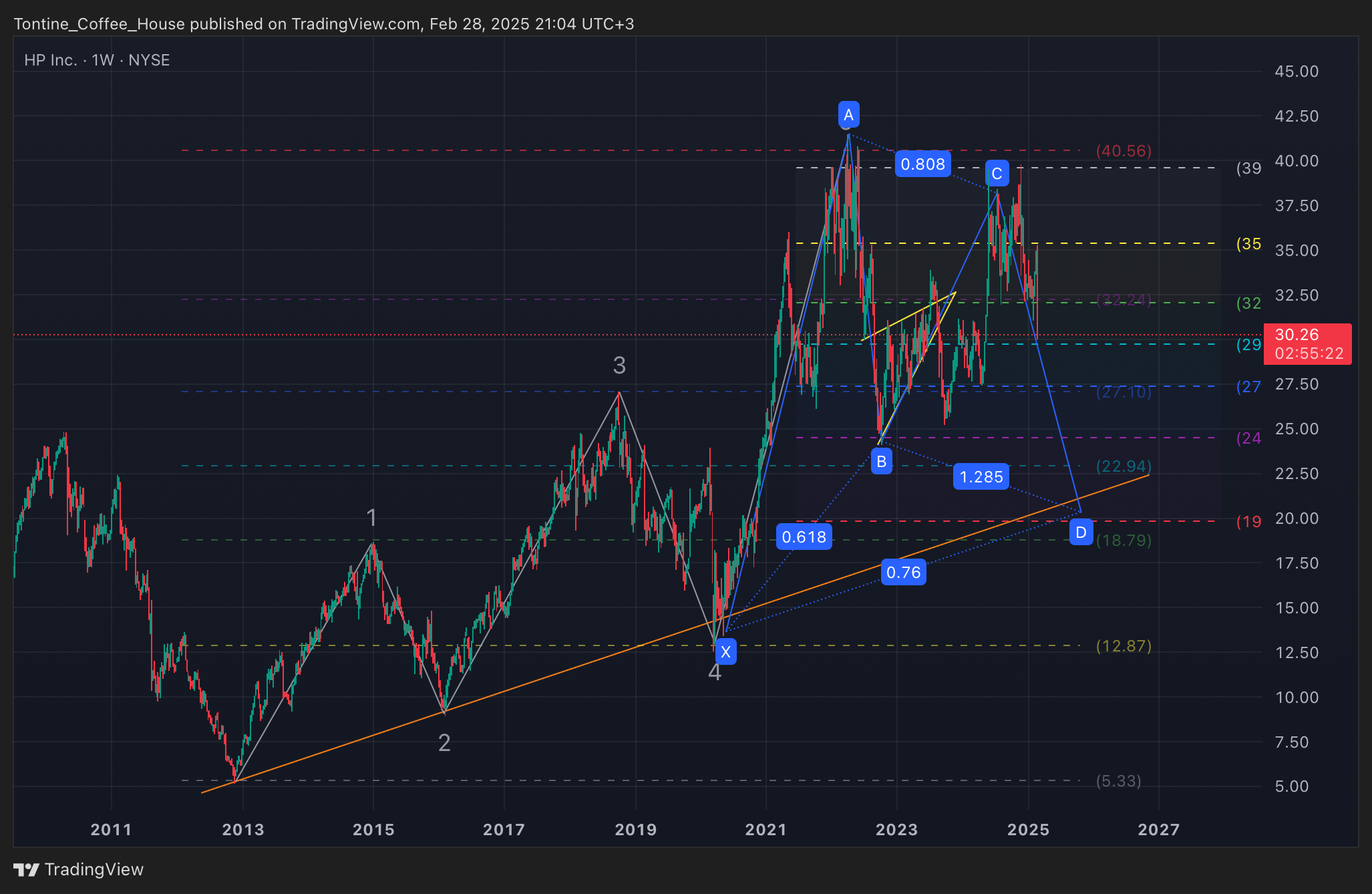
Task: Click the (40.56) level label
Action: (1124, 151)
